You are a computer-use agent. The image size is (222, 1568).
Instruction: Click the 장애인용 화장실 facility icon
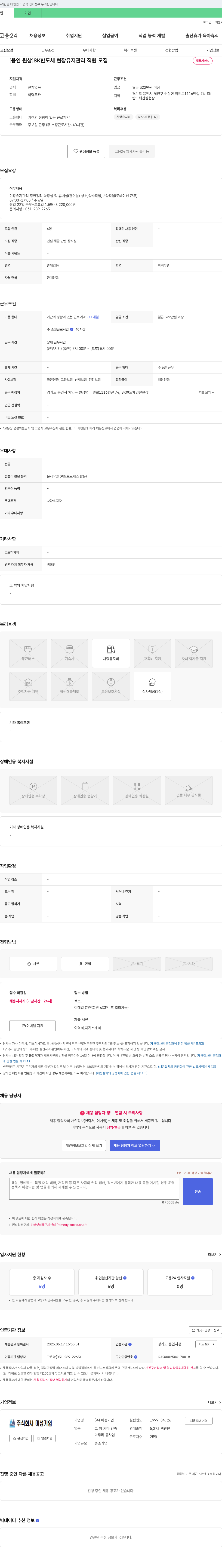click(x=137, y=791)
